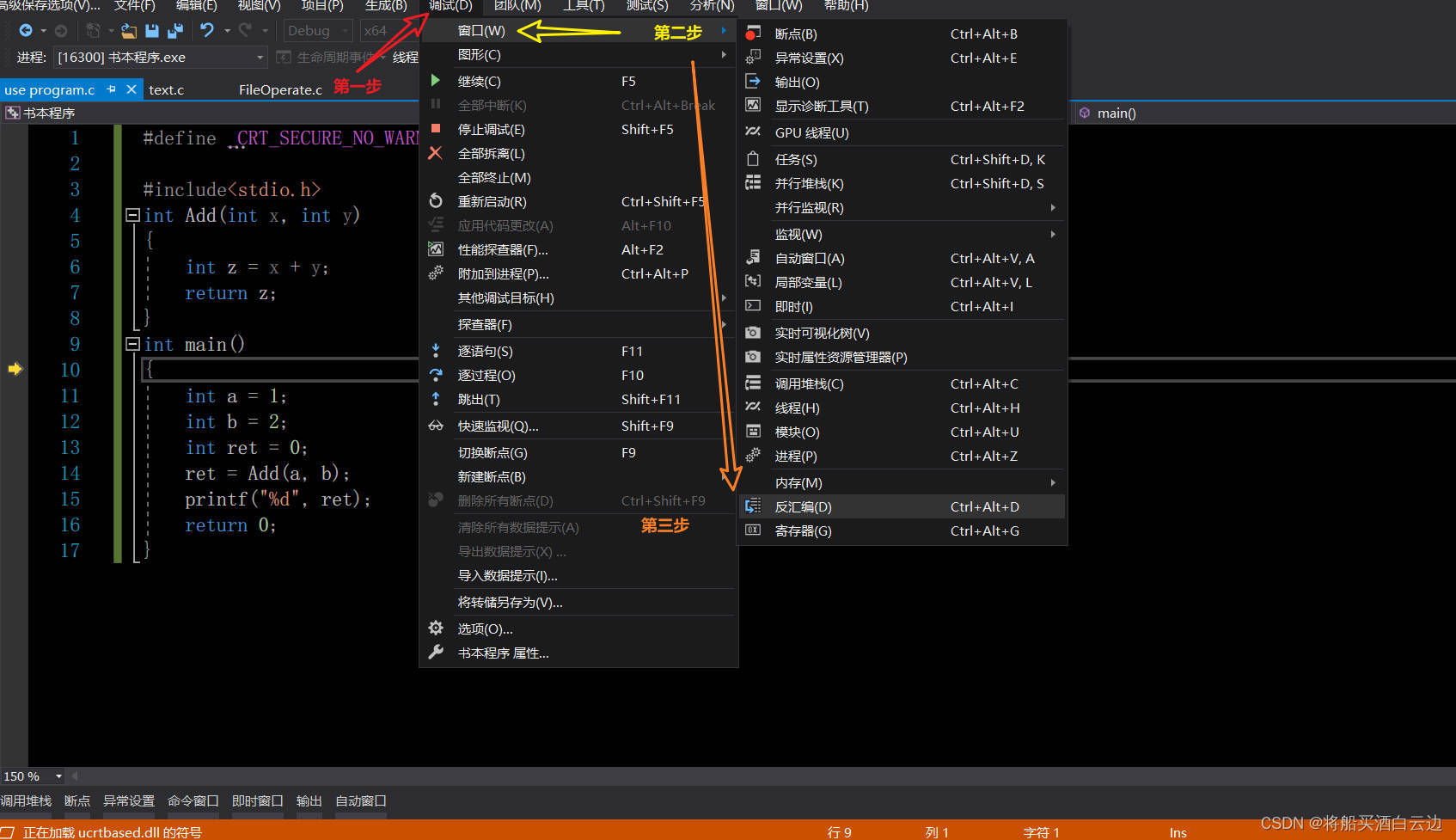Click the Open File toolbar icon
Screen dimensions: 1456x840
coord(129,30)
